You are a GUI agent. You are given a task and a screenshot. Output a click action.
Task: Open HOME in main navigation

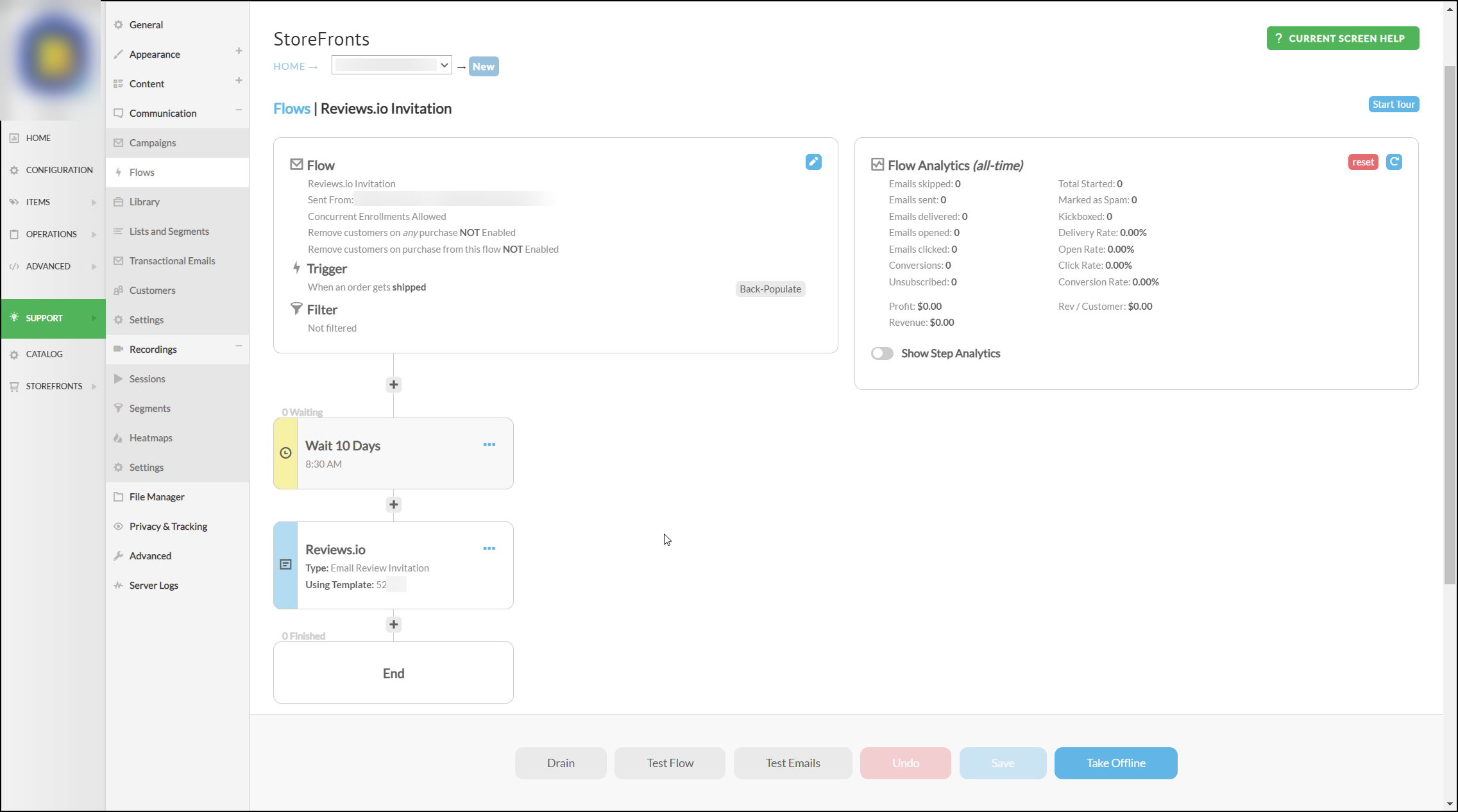(38, 138)
